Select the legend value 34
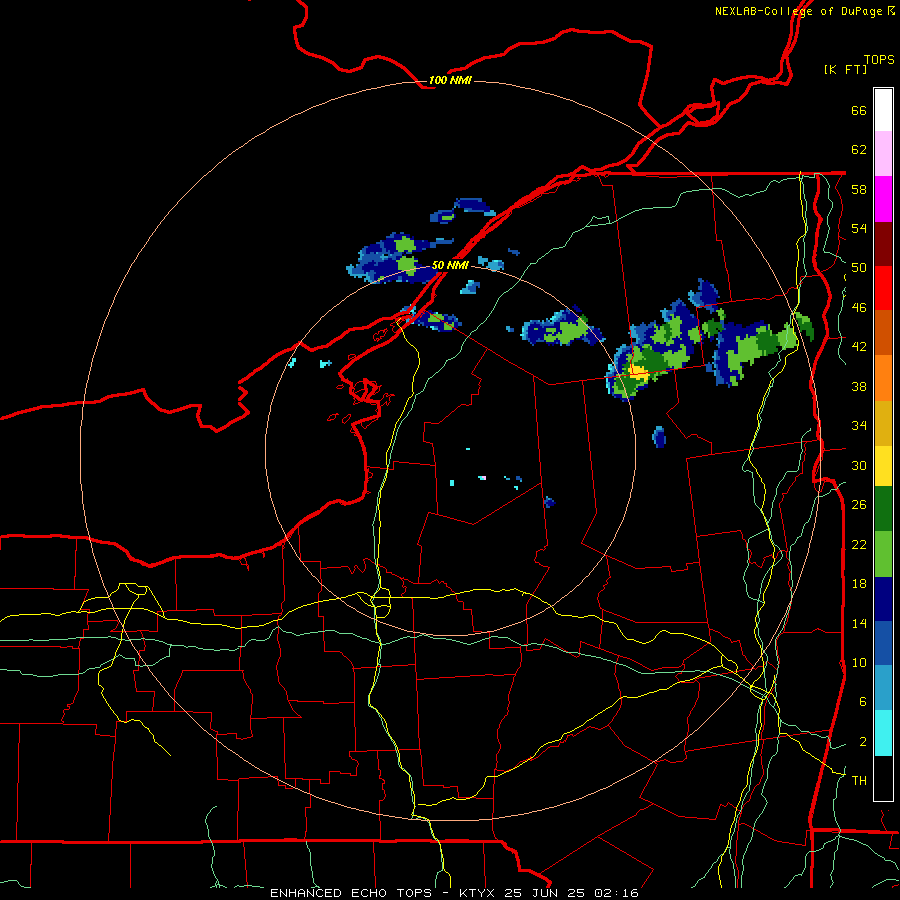This screenshot has width=900, height=900. pos(859,426)
